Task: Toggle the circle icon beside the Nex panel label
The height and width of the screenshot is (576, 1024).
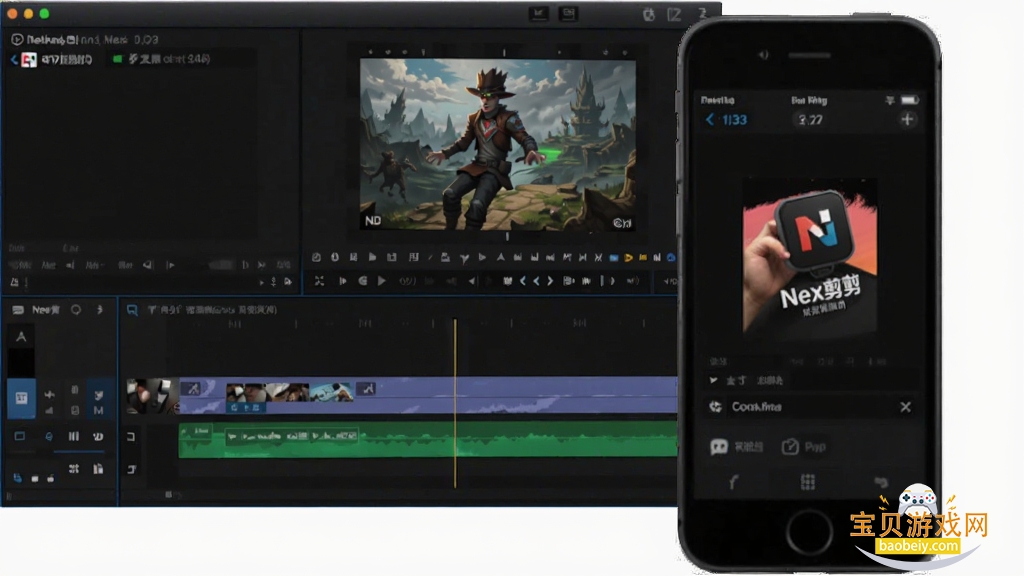Action: [x=76, y=310]
